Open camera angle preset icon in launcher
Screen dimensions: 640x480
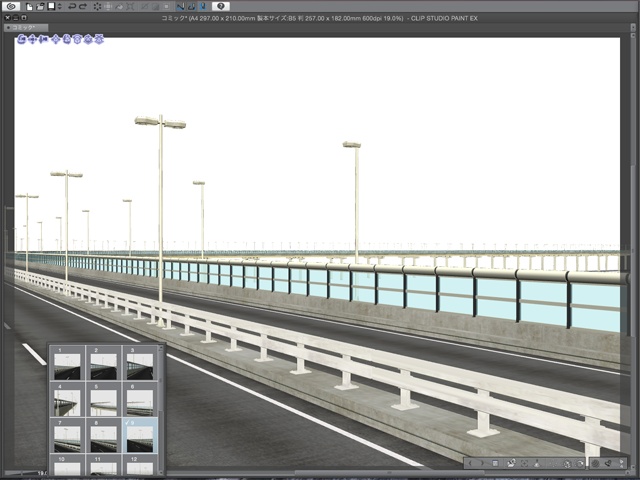pyautogui.click(x=511, y=463)
